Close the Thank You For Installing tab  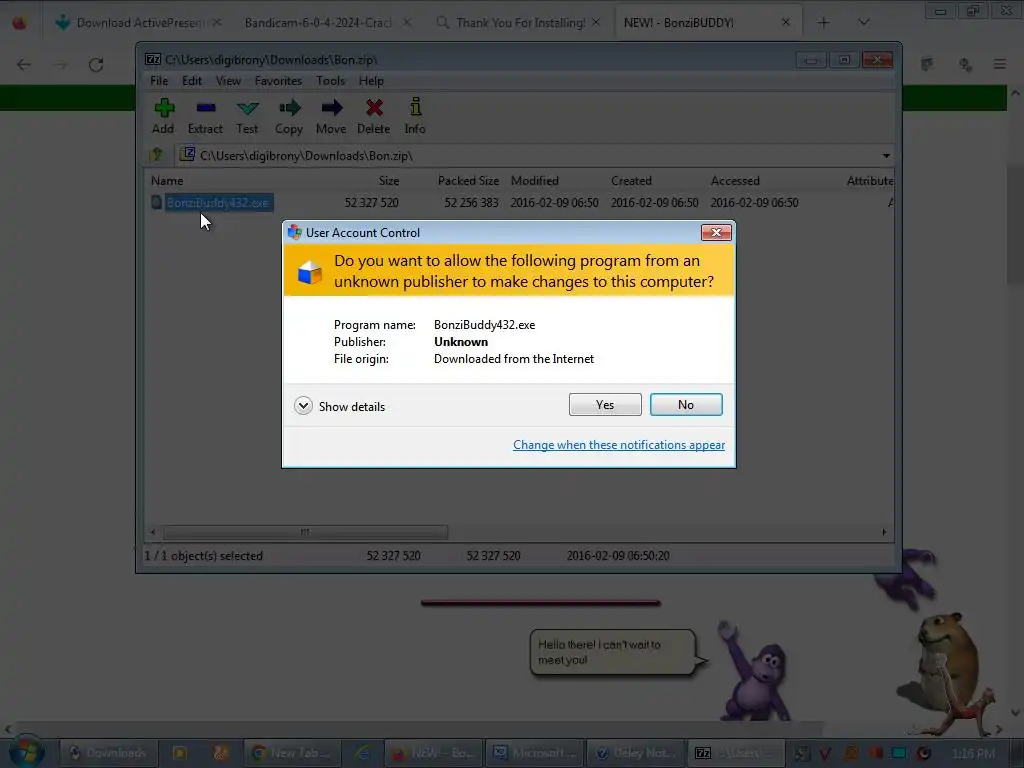[x=596, y=22]
